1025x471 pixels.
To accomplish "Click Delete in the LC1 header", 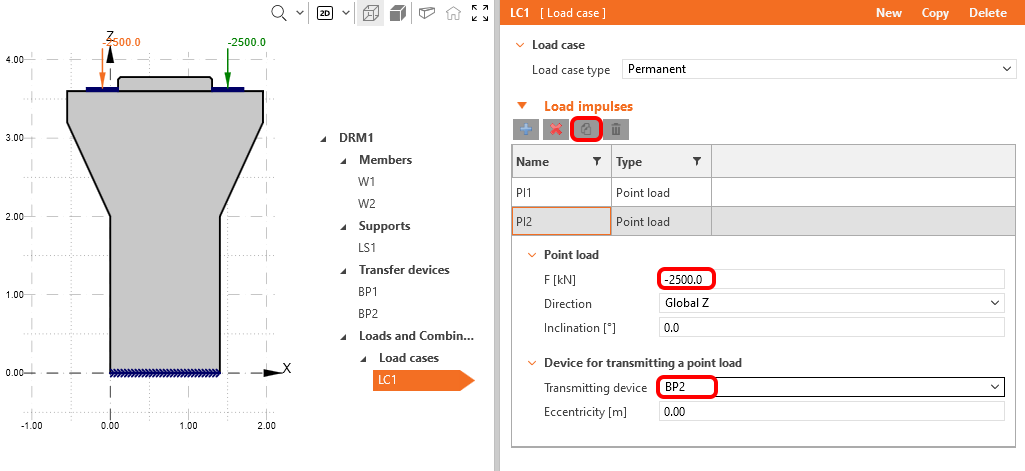I will (988, 13).
